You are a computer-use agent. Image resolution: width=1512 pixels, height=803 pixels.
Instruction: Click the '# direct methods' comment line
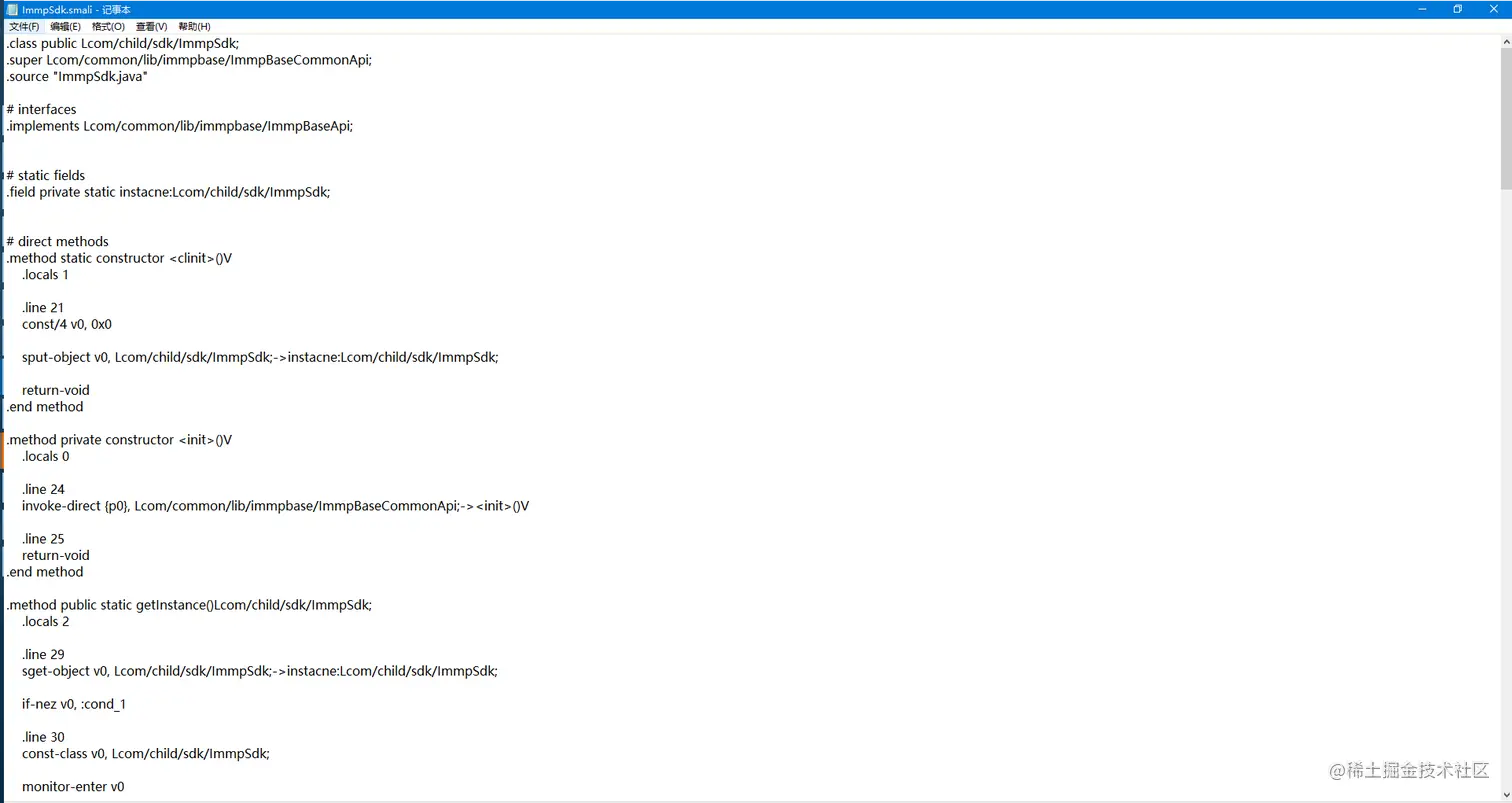57,241
